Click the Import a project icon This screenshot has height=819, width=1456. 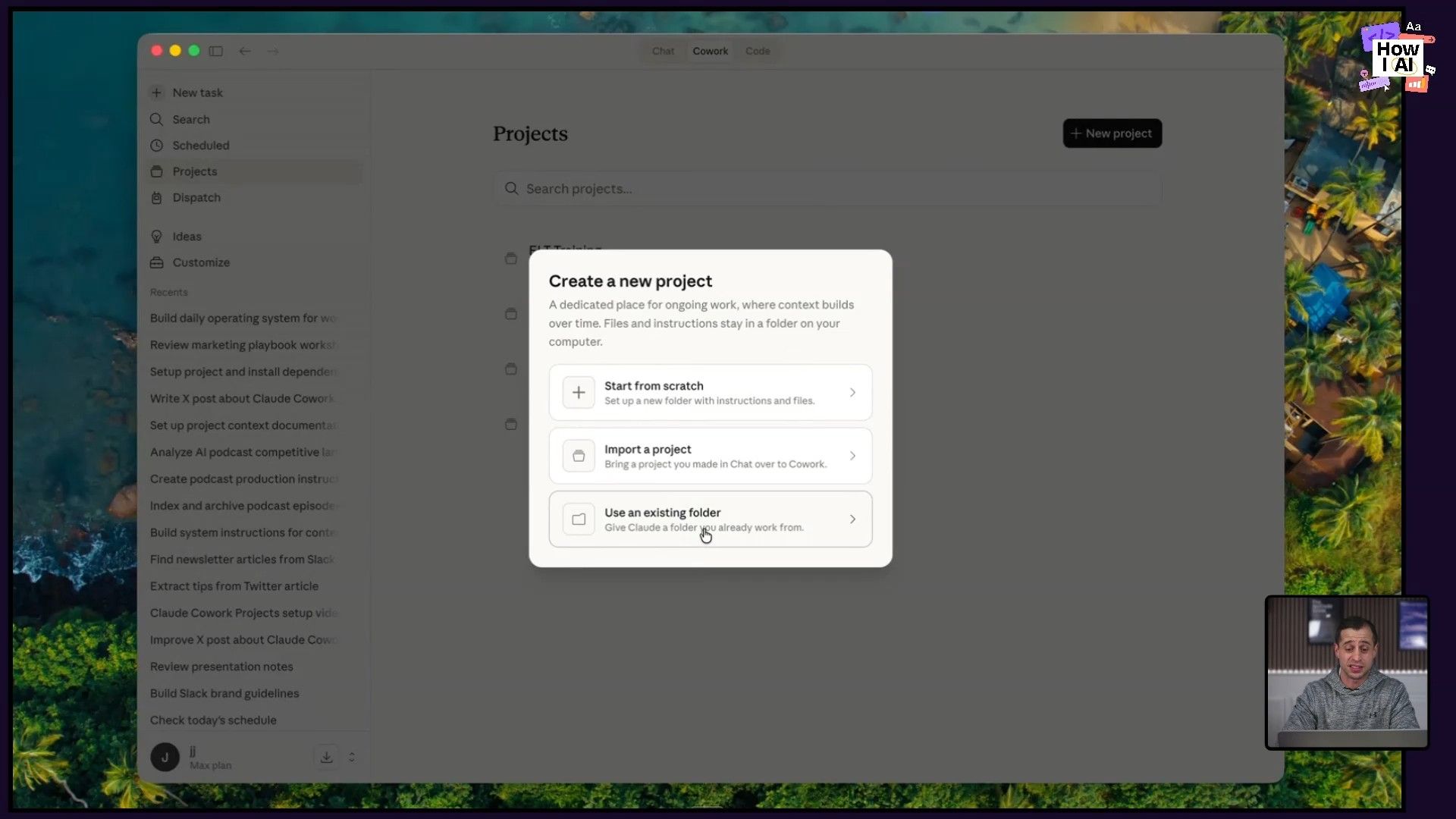click(x=579, y=456)
